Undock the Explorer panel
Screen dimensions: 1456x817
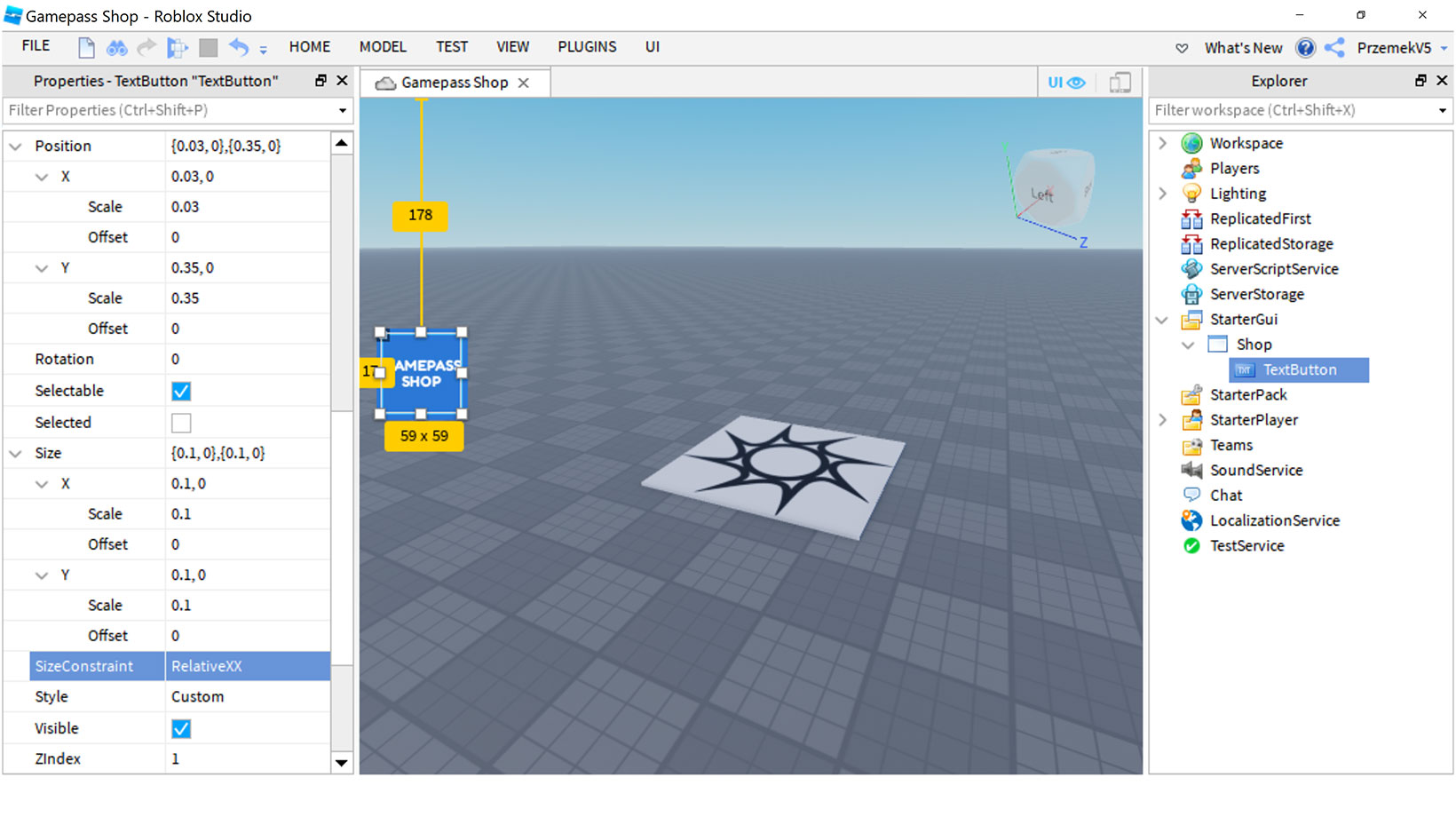(x=1420, y=81)
